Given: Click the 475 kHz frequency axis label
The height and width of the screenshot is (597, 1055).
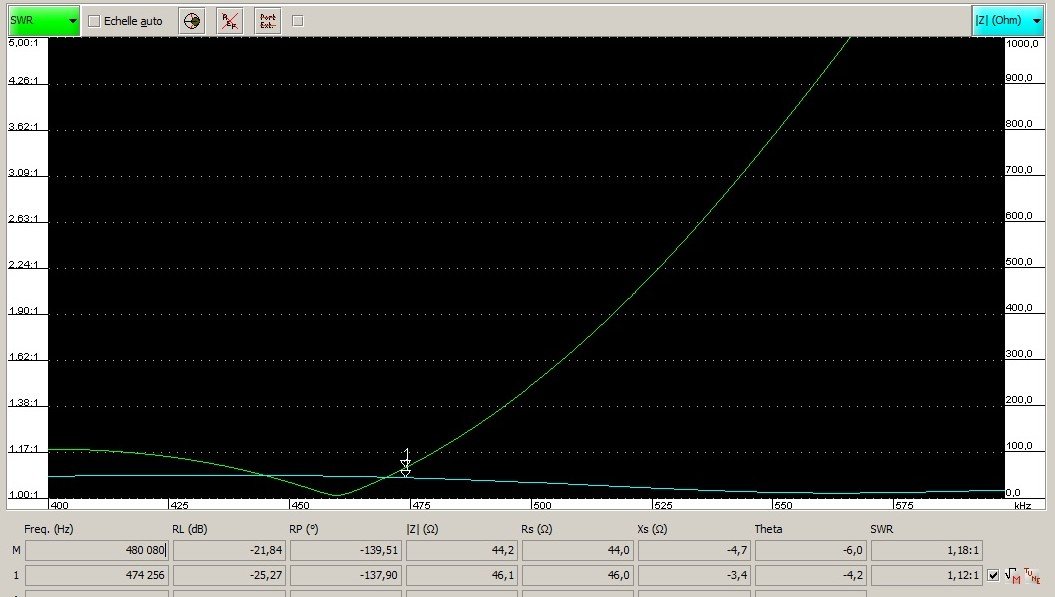Looking at the screenshot, I should 421,505.
